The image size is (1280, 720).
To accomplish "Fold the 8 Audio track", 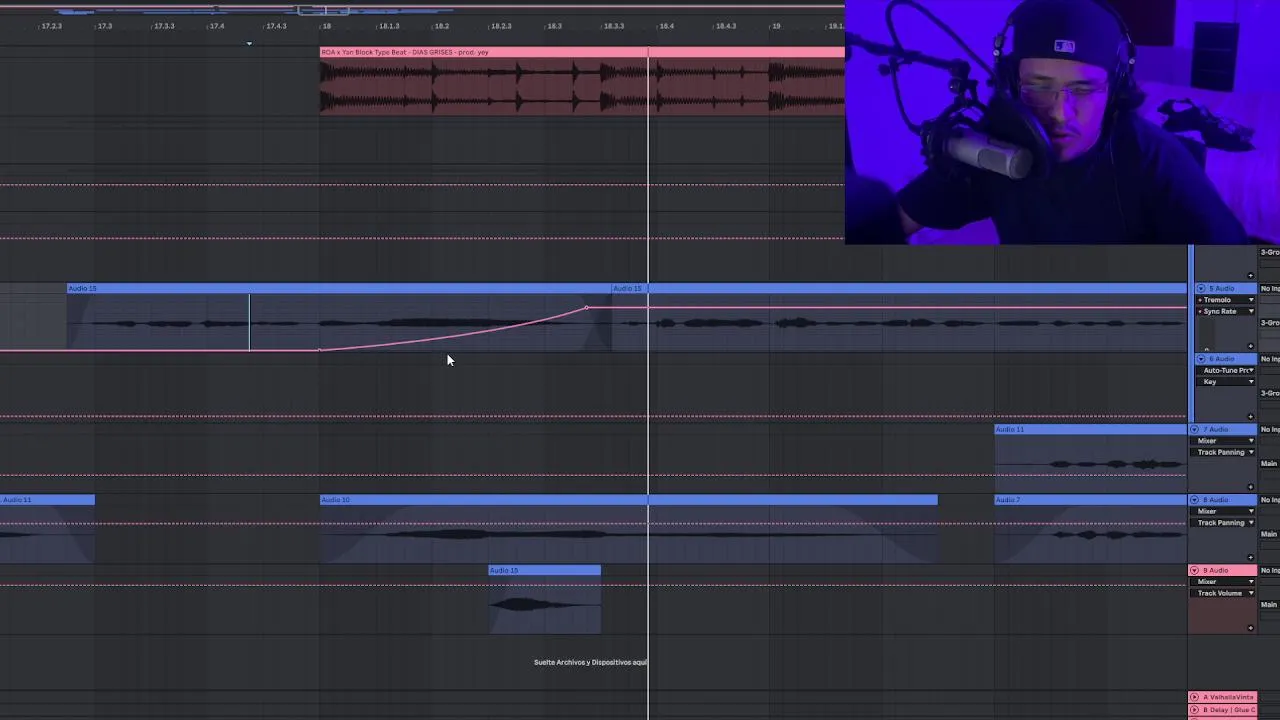I will 1194,500.
